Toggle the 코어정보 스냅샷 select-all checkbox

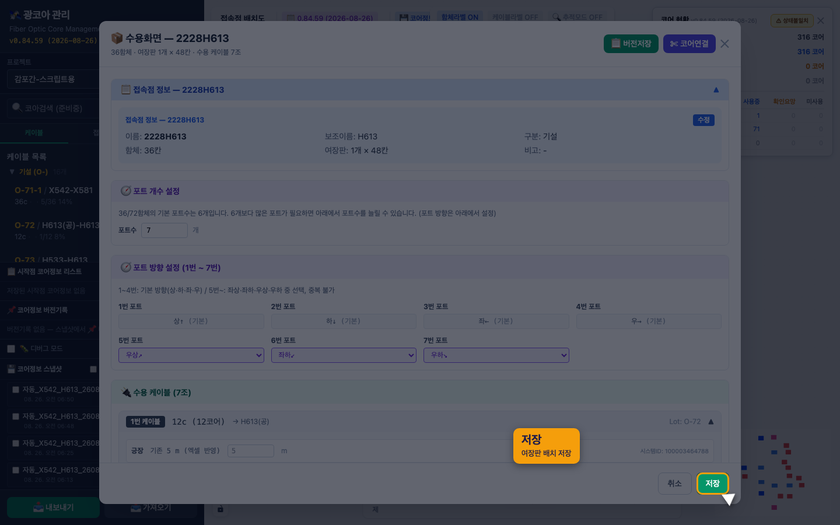pos(93,369)
